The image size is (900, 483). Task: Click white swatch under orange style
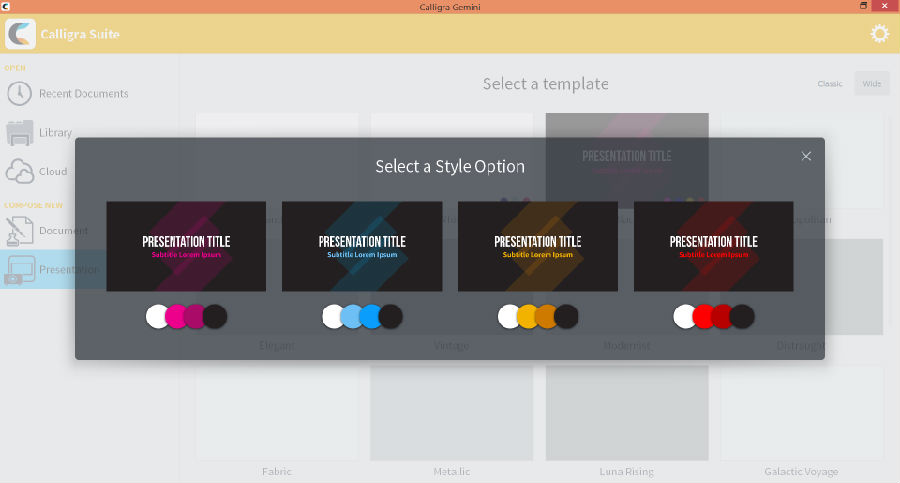(507, 316)
